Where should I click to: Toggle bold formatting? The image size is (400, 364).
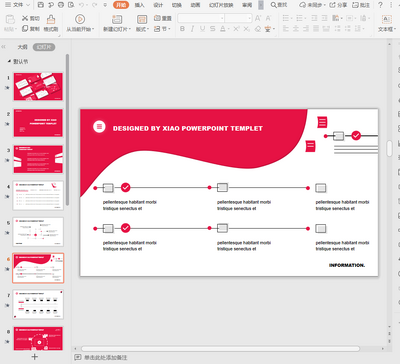pyautogui.click(x=182, y=29)
